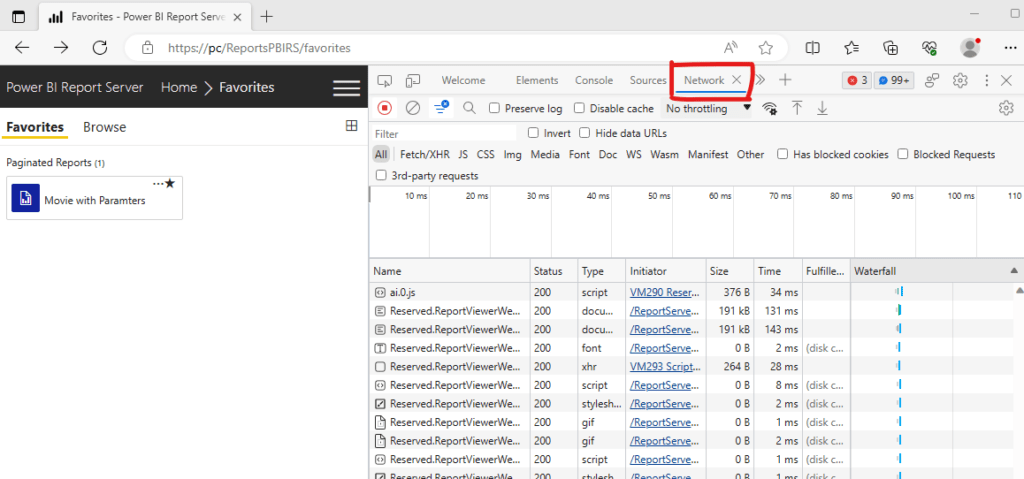Screen dimensions: 1024x479
Task: Open the No throttling dropdown
Action: 707,108
